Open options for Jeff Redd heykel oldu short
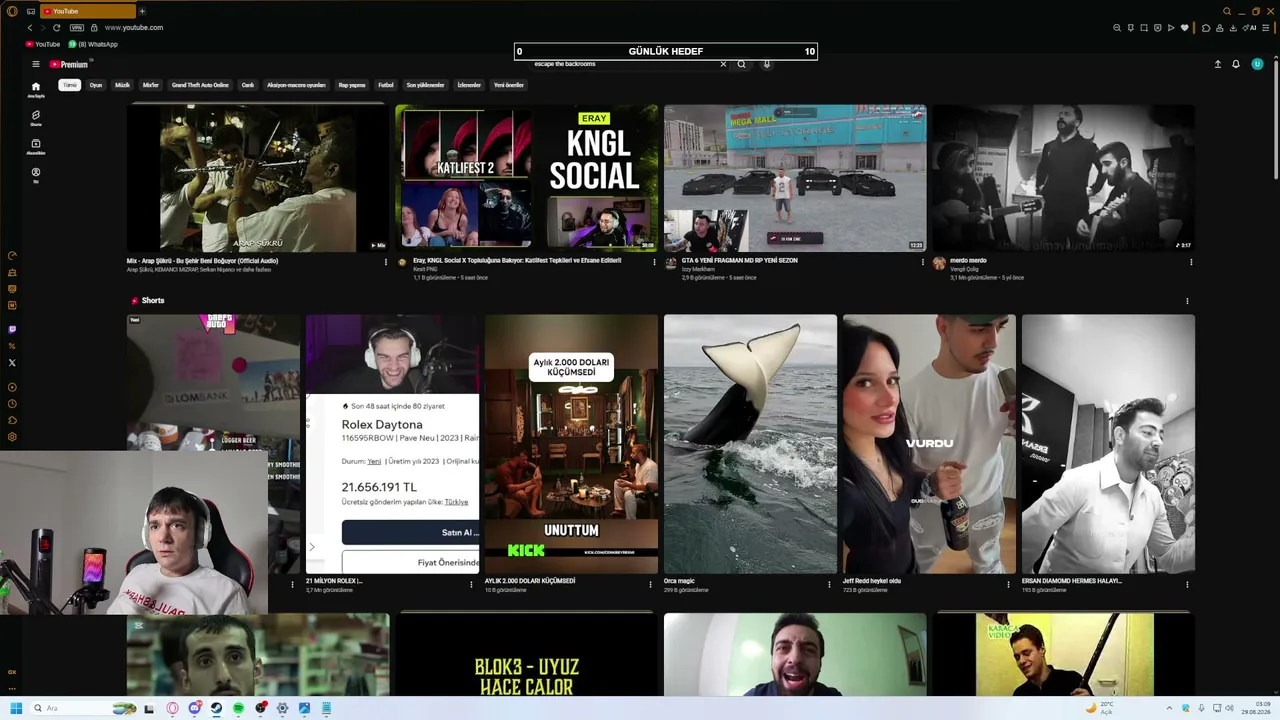1280x720 pixels. coord(1008,584)
